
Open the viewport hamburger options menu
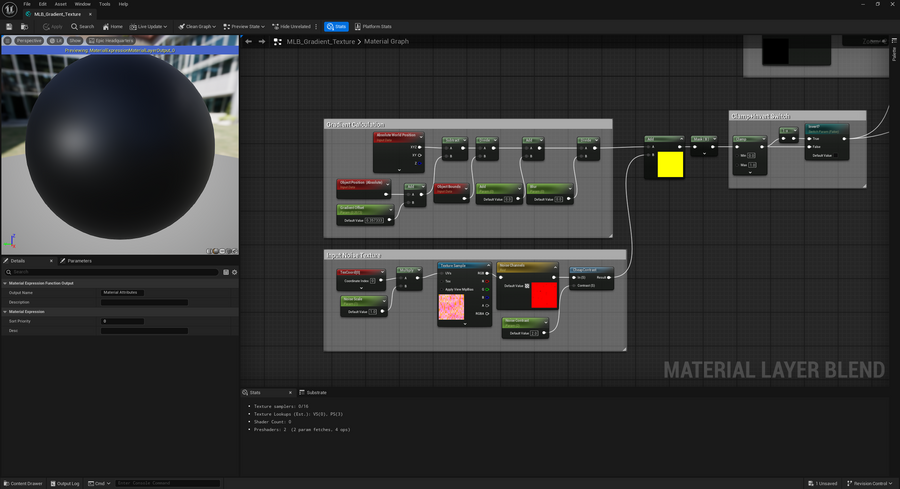tap(8, 41)
